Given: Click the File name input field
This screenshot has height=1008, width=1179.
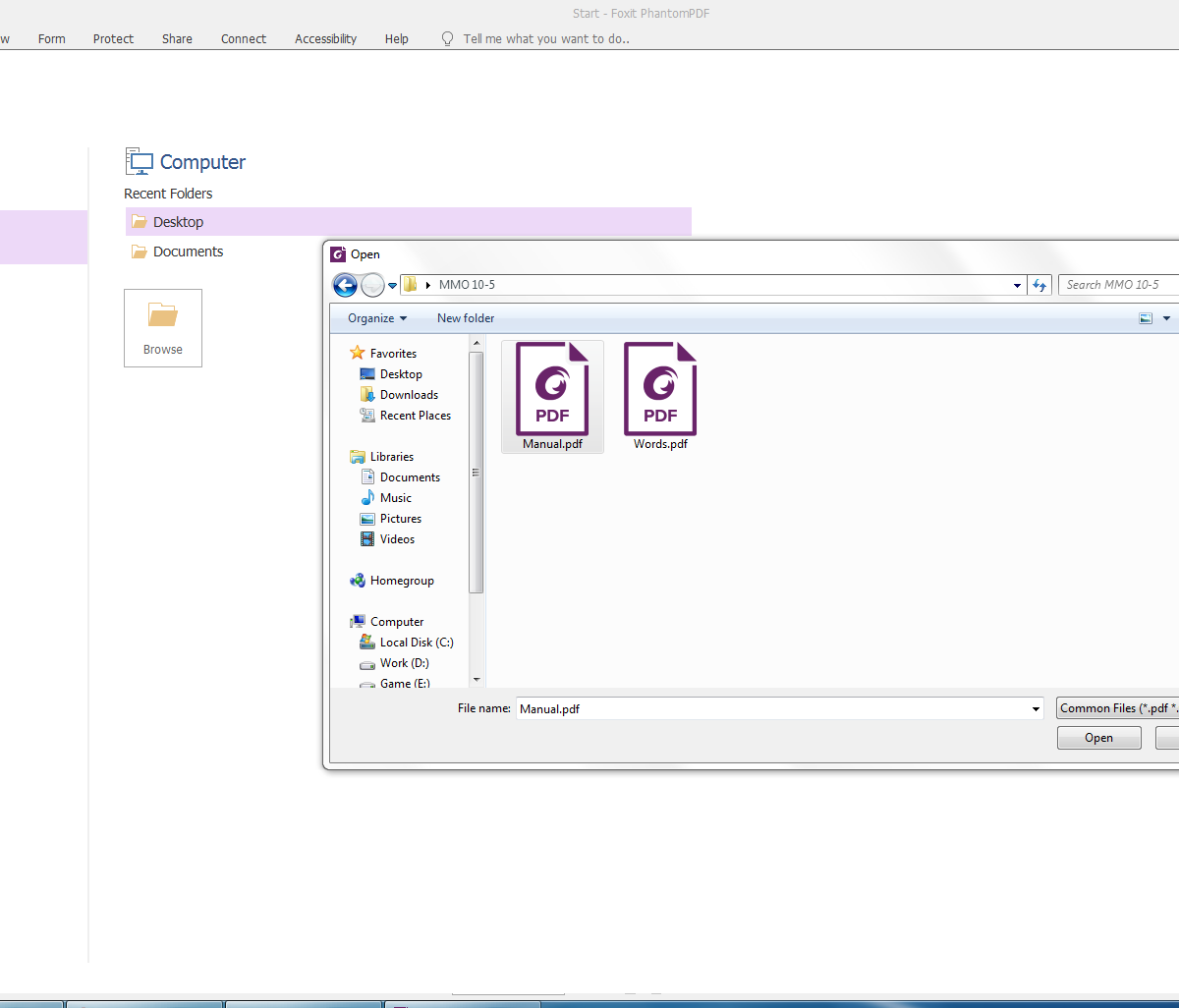Looking at the screenshot, I should pos(771,708).
